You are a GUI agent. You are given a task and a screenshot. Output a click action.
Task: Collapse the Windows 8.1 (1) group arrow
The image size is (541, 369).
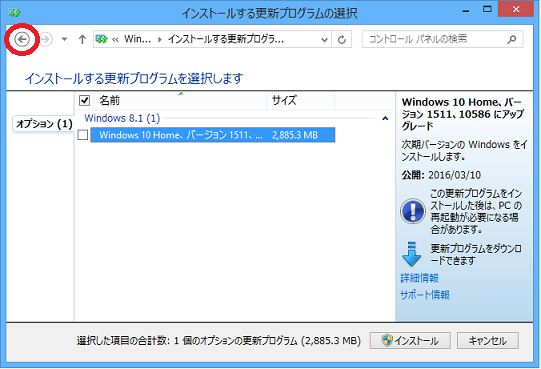click(385, 118)
